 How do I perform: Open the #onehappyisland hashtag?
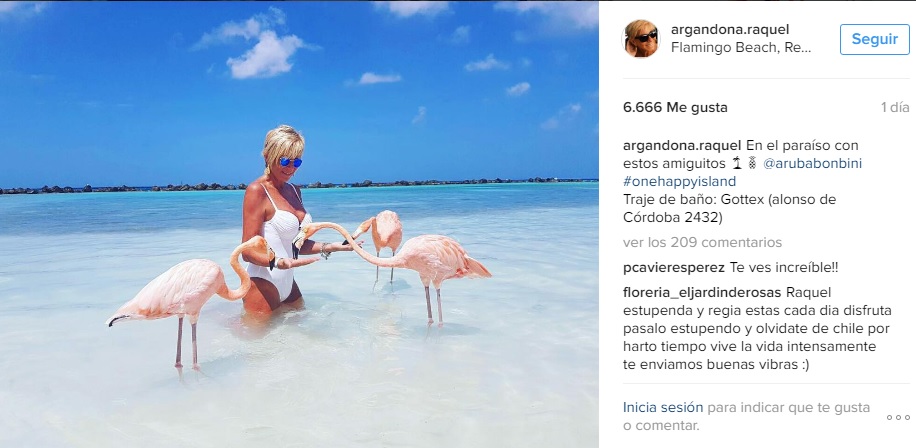pos(679,182)
